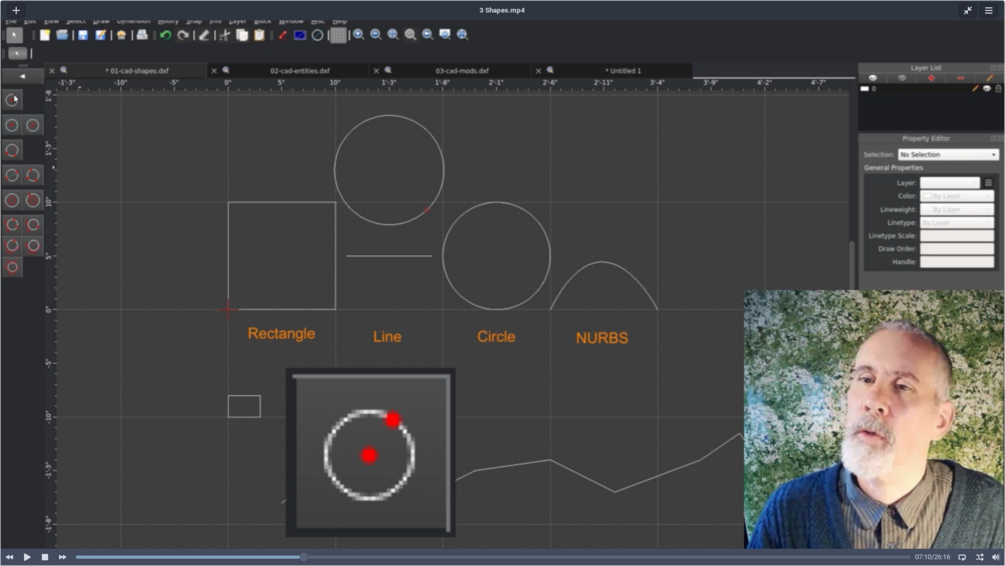Switch to the 03-cad-mods.dxf tab
The width and height of the screenshot is (1005, 566).
[x=461, y=71]
